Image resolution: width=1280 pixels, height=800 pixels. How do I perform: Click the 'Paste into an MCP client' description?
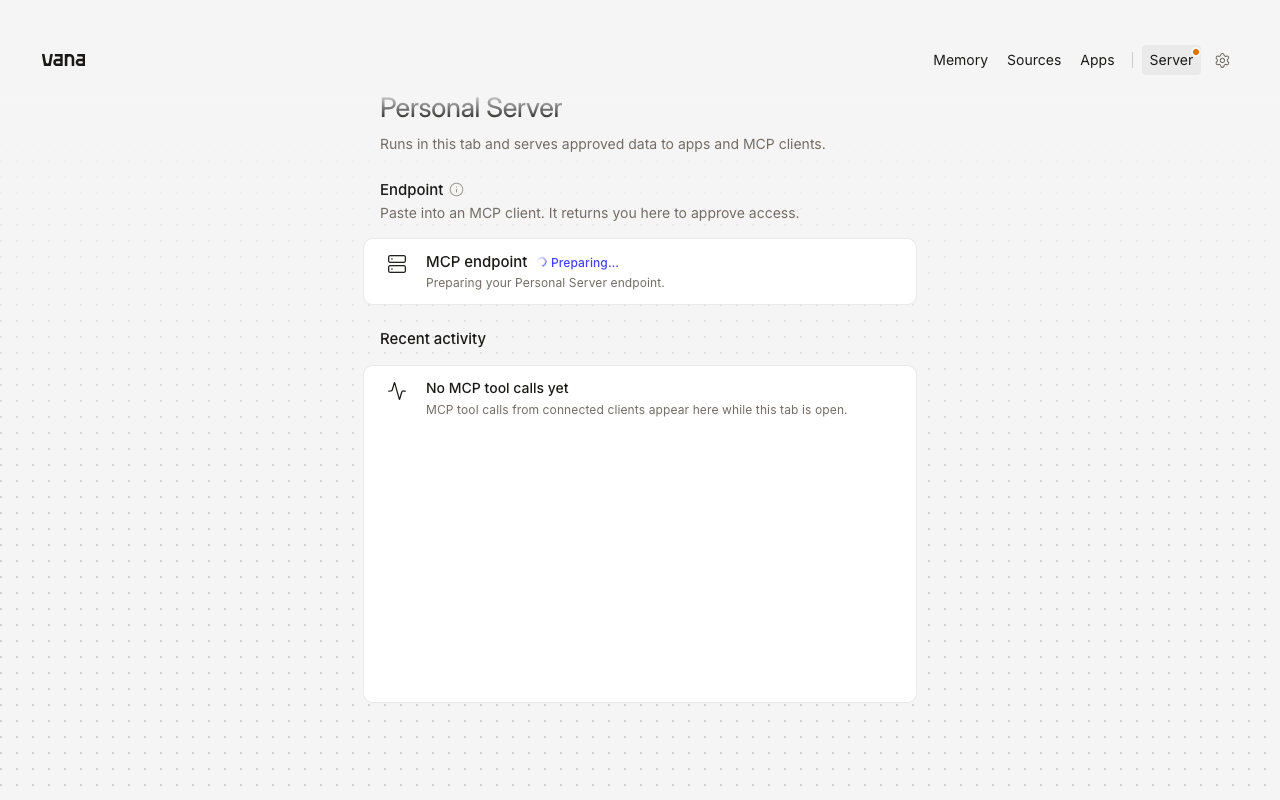click(589, 213)
